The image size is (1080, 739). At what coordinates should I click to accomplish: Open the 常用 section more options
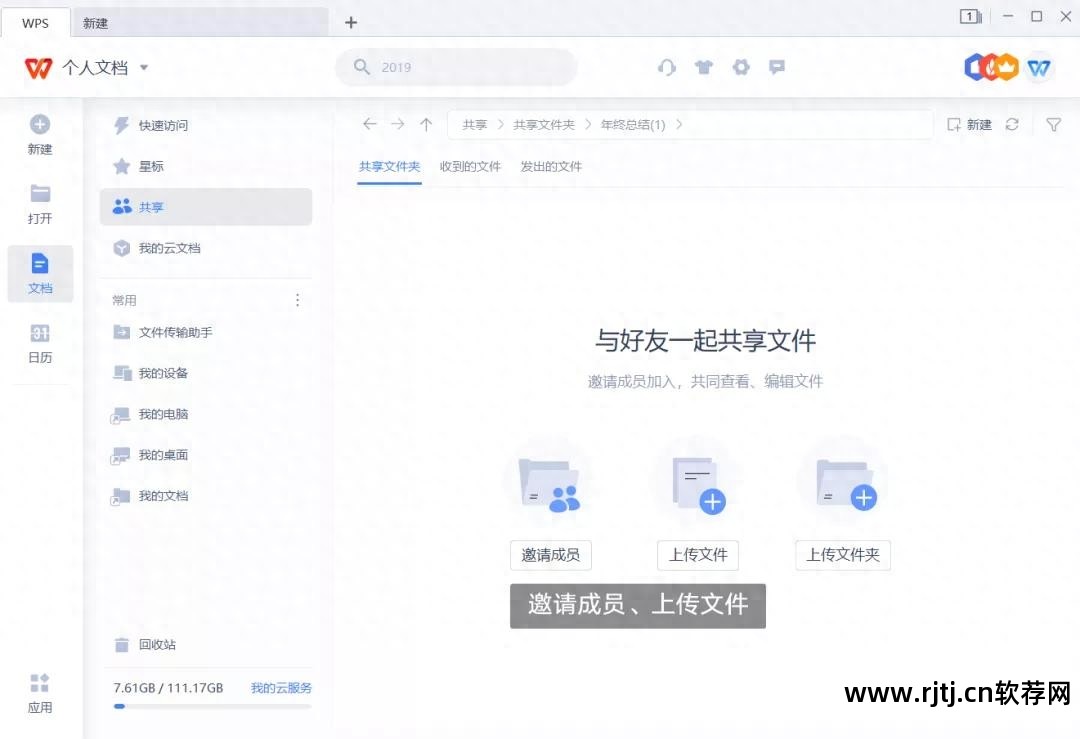tap(297, 300)
